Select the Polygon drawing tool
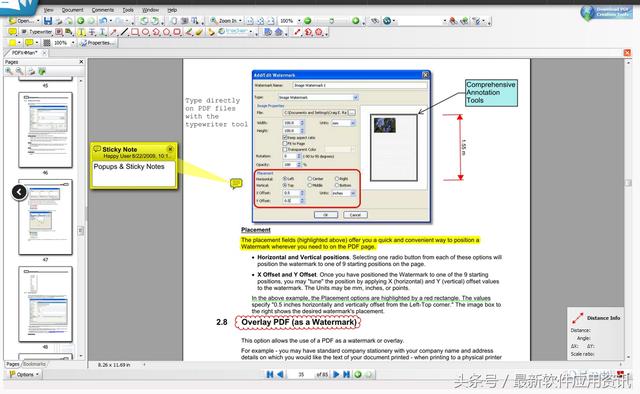Screen dimensions: 640x394 pyautogui.click(x=167, y=32)
